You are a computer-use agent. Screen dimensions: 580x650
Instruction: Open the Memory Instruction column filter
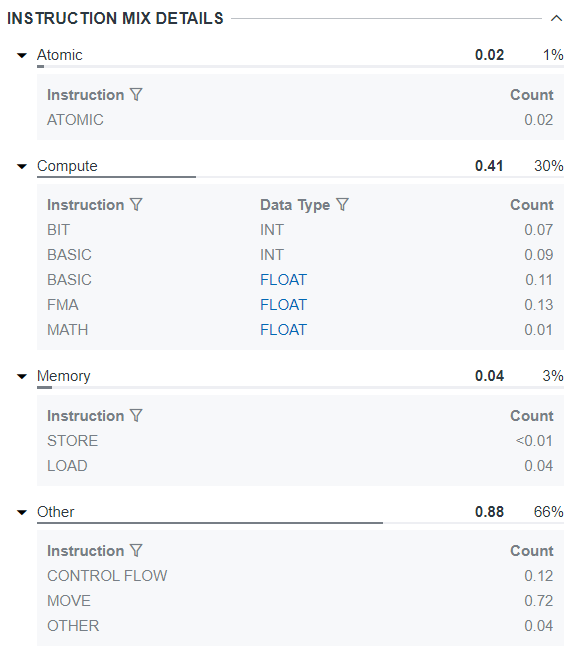[x=136, y=416]
